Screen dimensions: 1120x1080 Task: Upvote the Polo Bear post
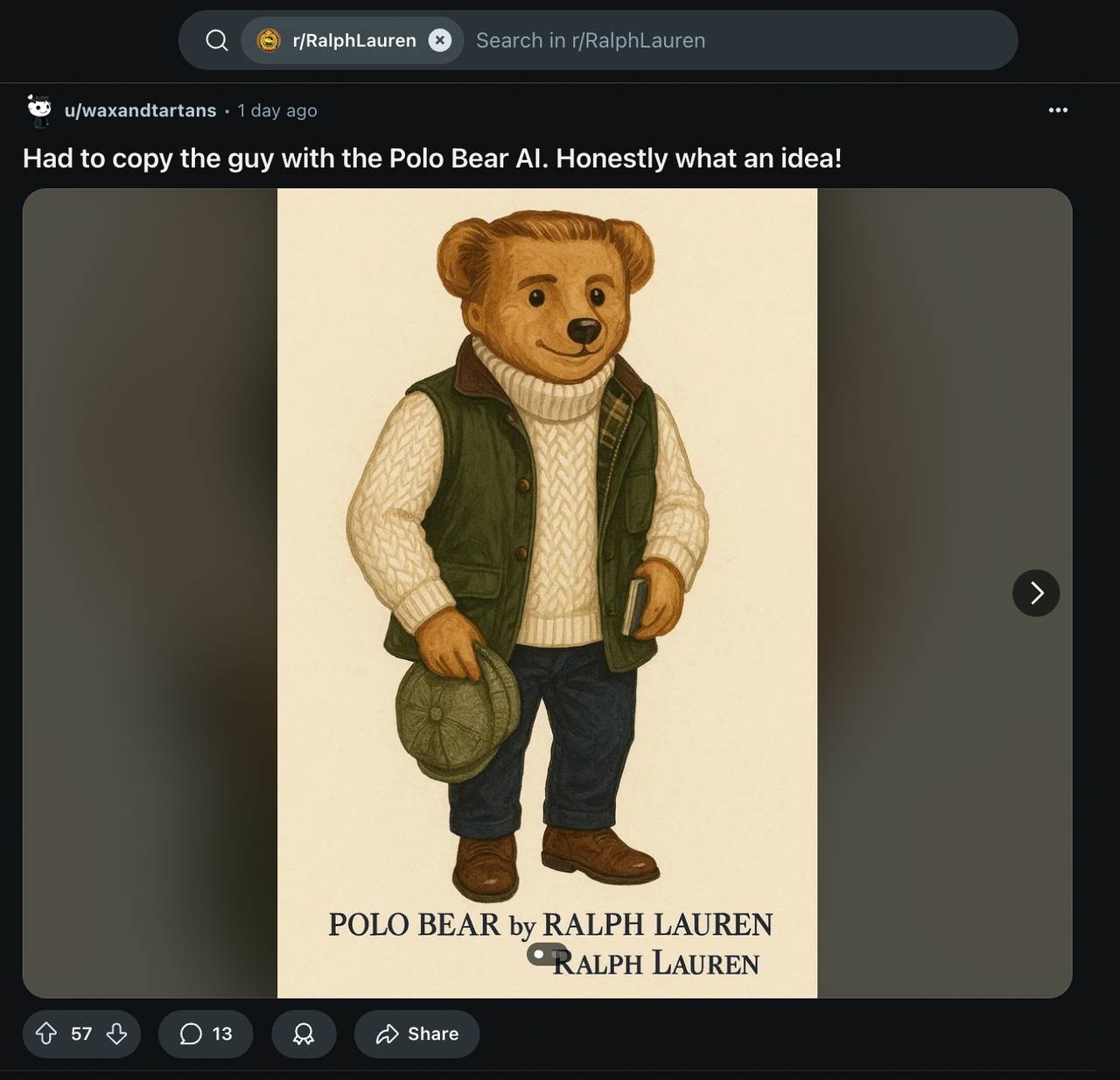click(x=46, y=1034)
